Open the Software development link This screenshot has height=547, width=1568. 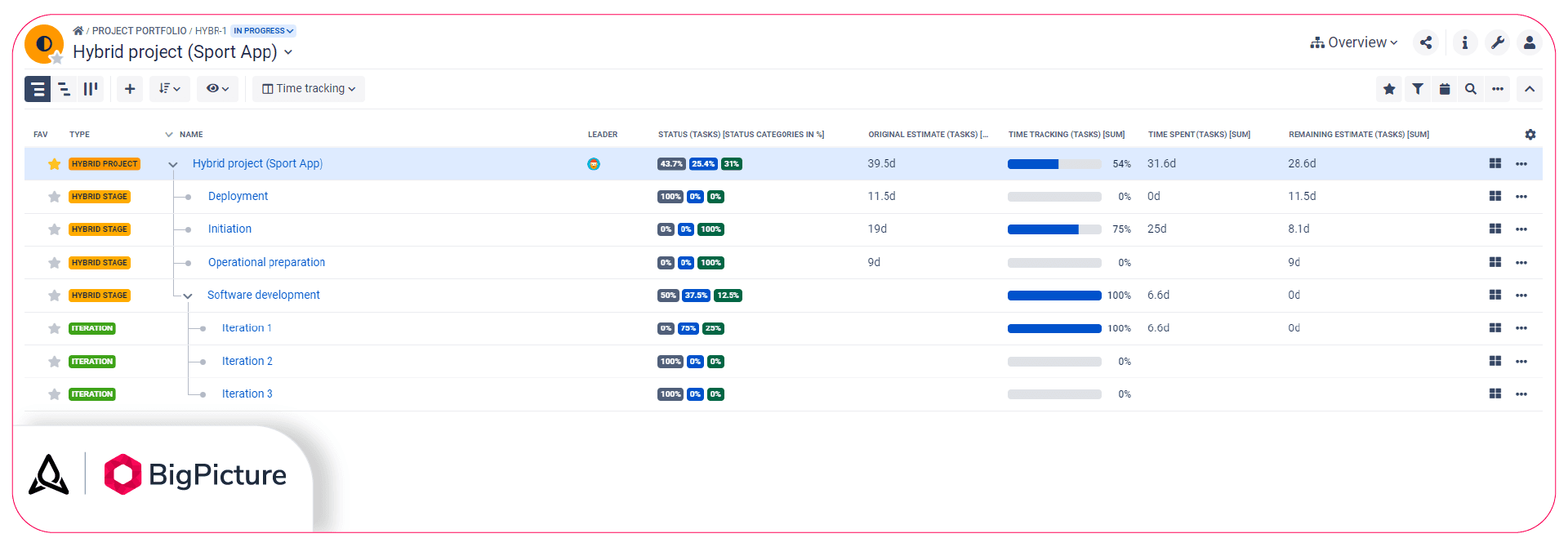tap(263, 296)
